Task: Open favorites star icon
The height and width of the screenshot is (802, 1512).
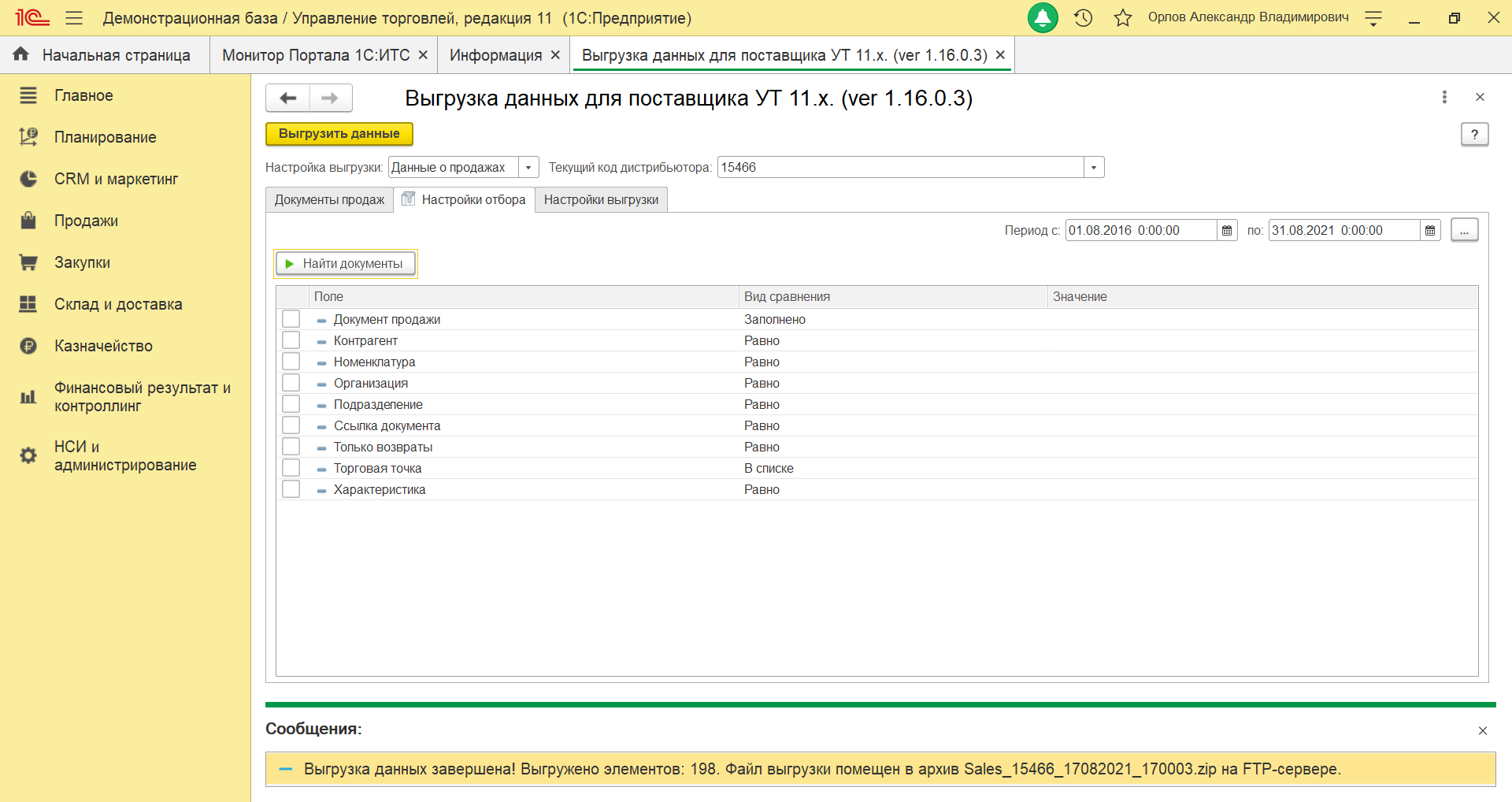Action: 1123,17
